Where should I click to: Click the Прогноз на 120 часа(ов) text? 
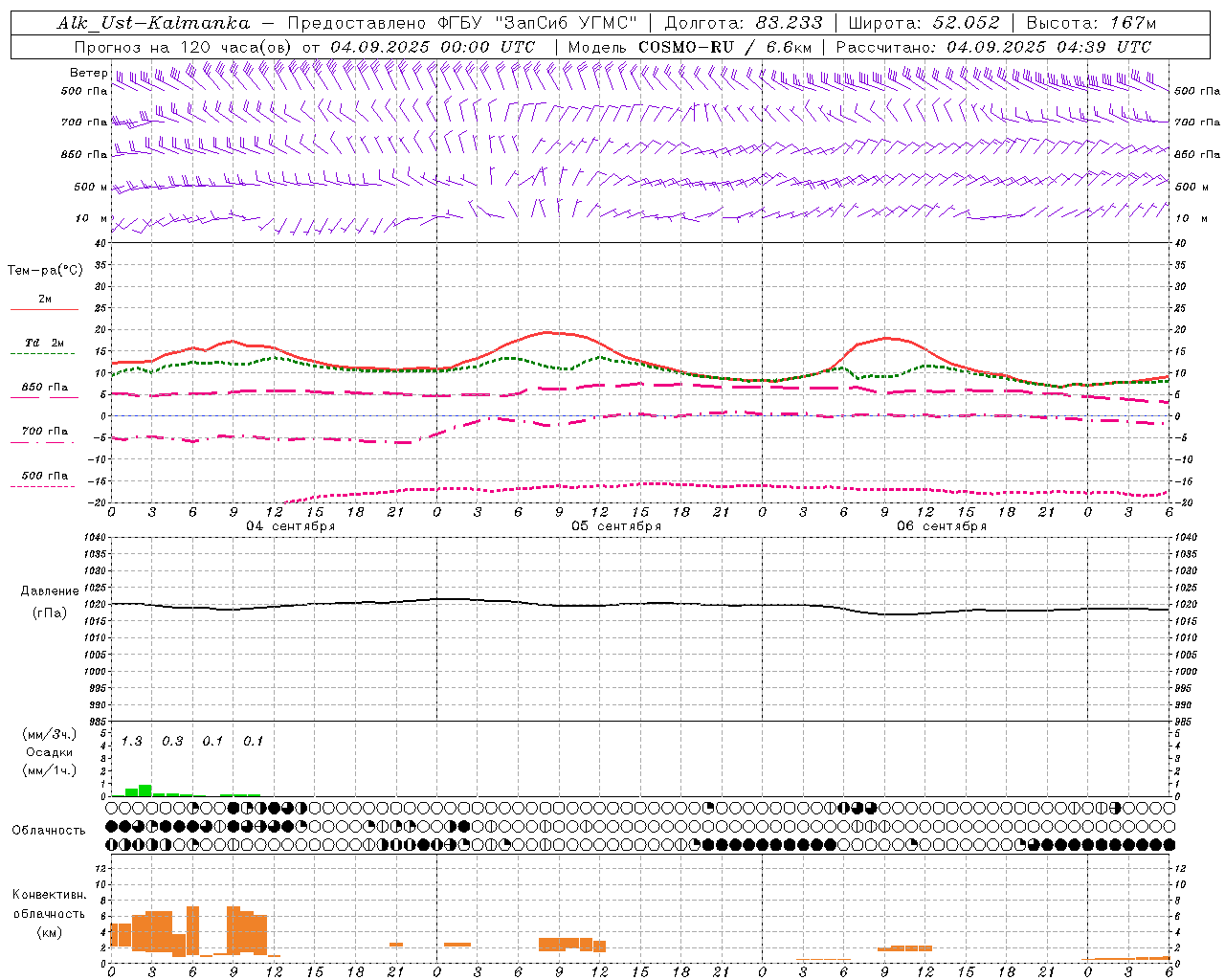pos(185,47)
